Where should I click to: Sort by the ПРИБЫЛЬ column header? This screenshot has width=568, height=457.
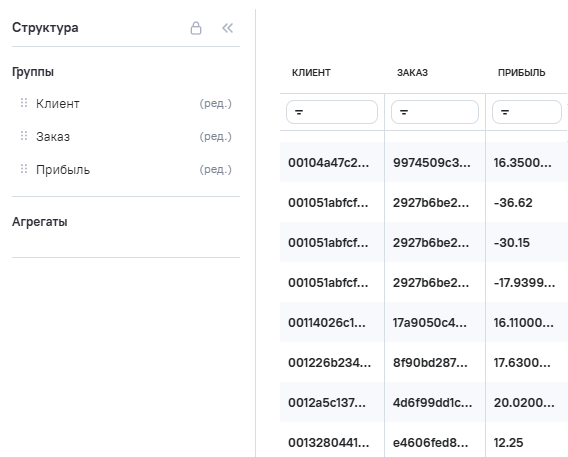tap(521, 73)
